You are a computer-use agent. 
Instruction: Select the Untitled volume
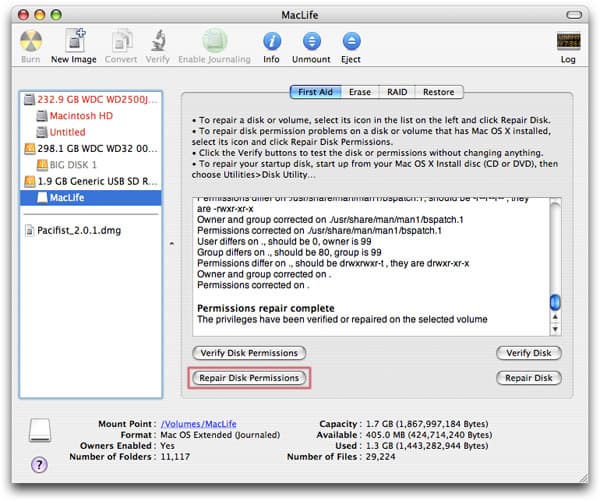point(91,132)
